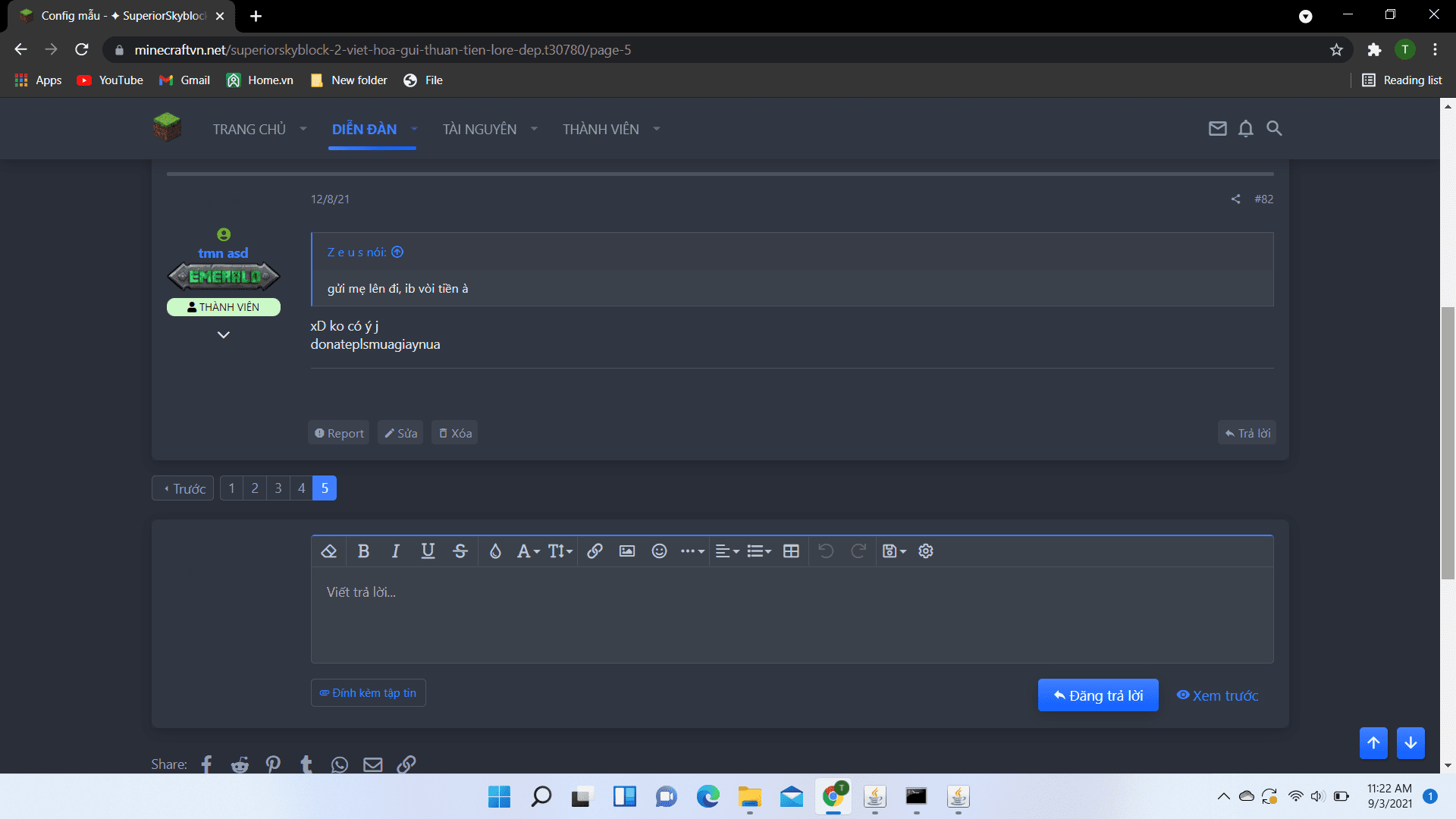1456x819 pixels.
Task: Open site search magnifier
Action: pos(1274,128)
